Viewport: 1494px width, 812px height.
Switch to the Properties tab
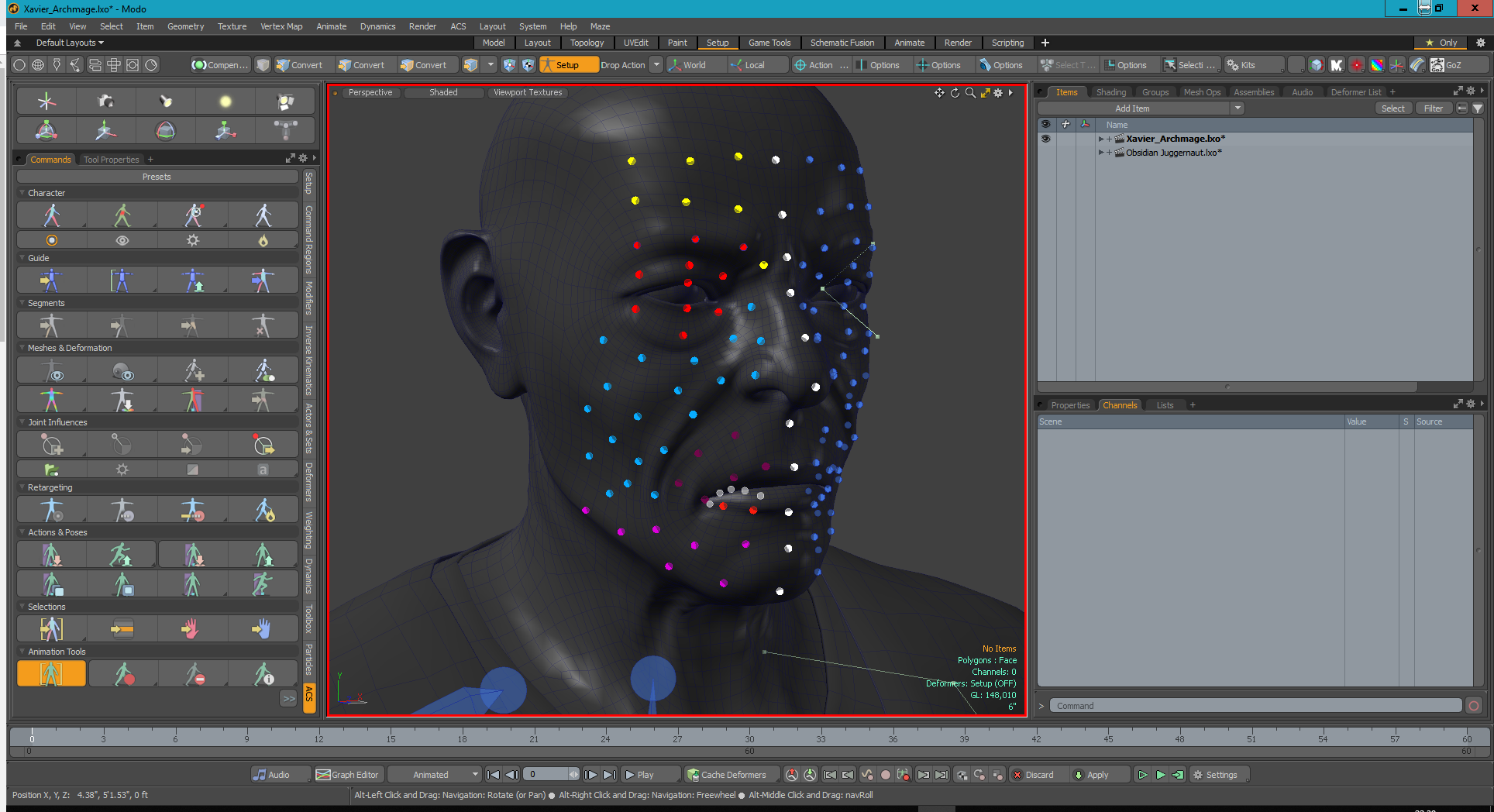[x=1070, y=405]
